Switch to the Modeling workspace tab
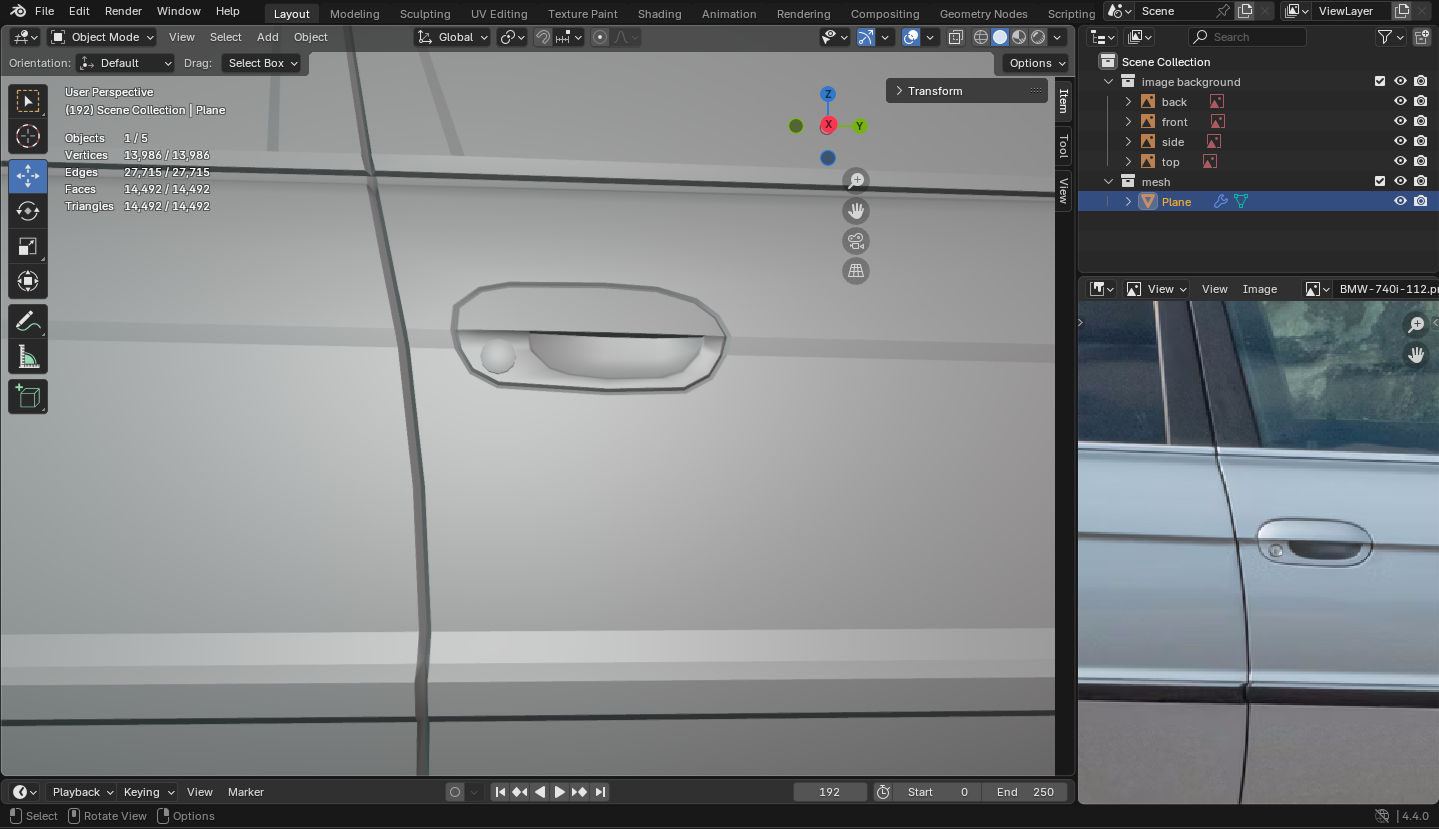Image resolution: width=1439 pixels, height=829 pixels. coord(355,14)
